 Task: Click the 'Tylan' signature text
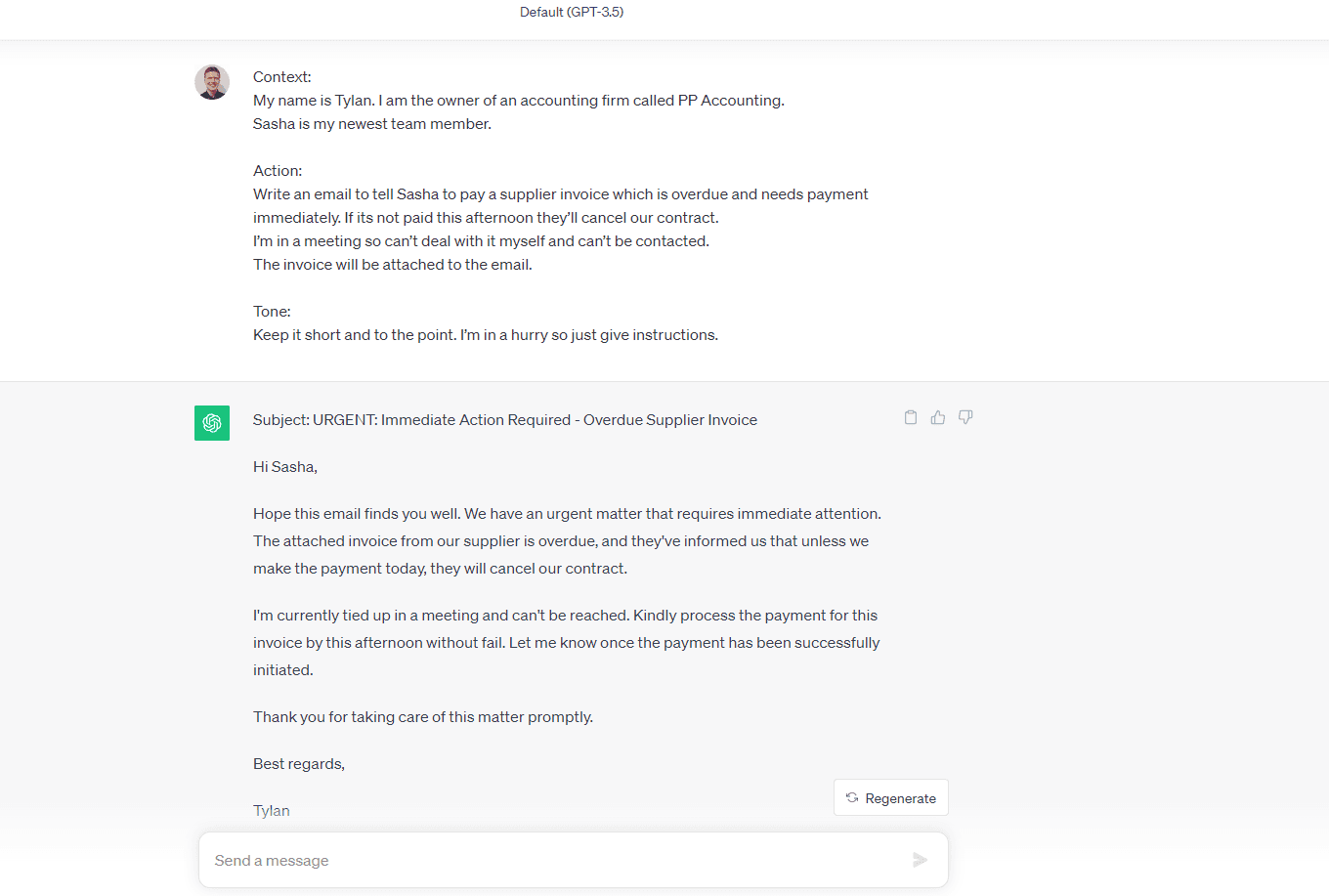pos(272,811)
